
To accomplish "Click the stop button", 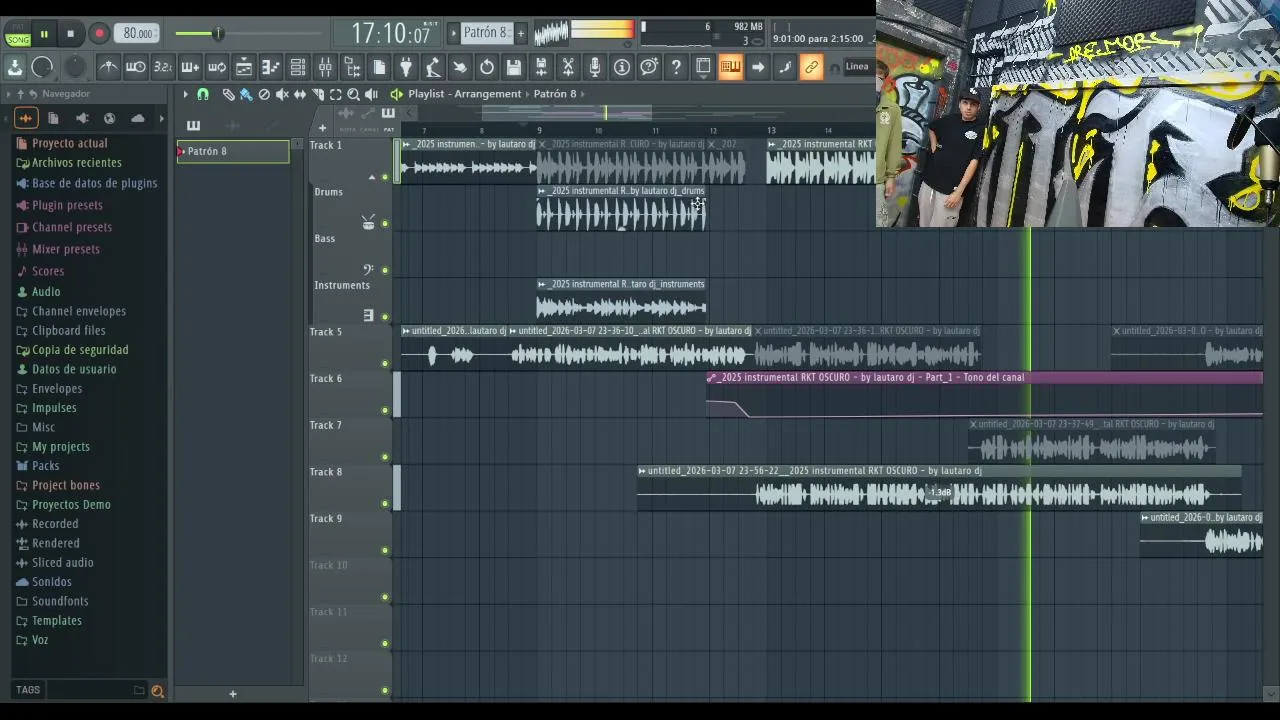I will coord(70,34).
